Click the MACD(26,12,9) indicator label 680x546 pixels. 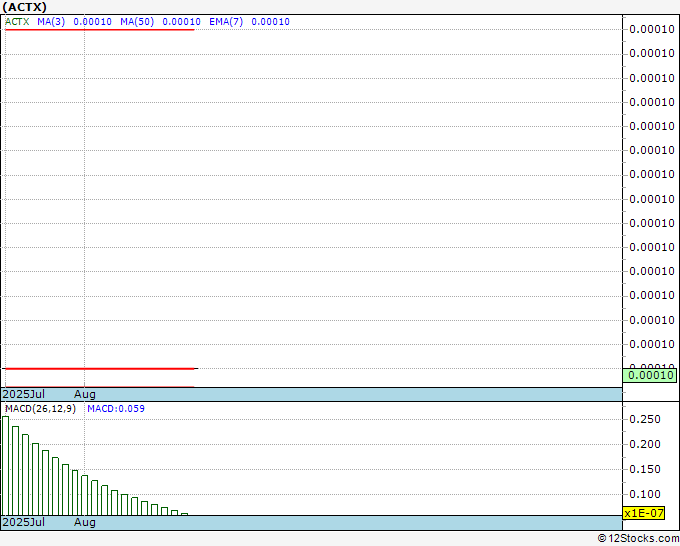[x=40, y=408]
